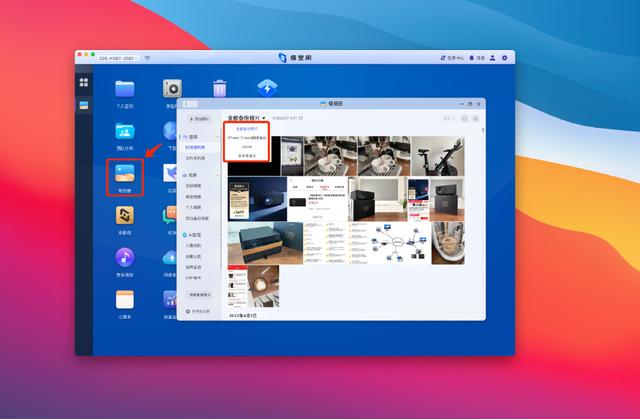The height and width of the screenshot is (419, 640).
Task: Select the album icon in the dark sidebar
Action: [x=84, y=105]
